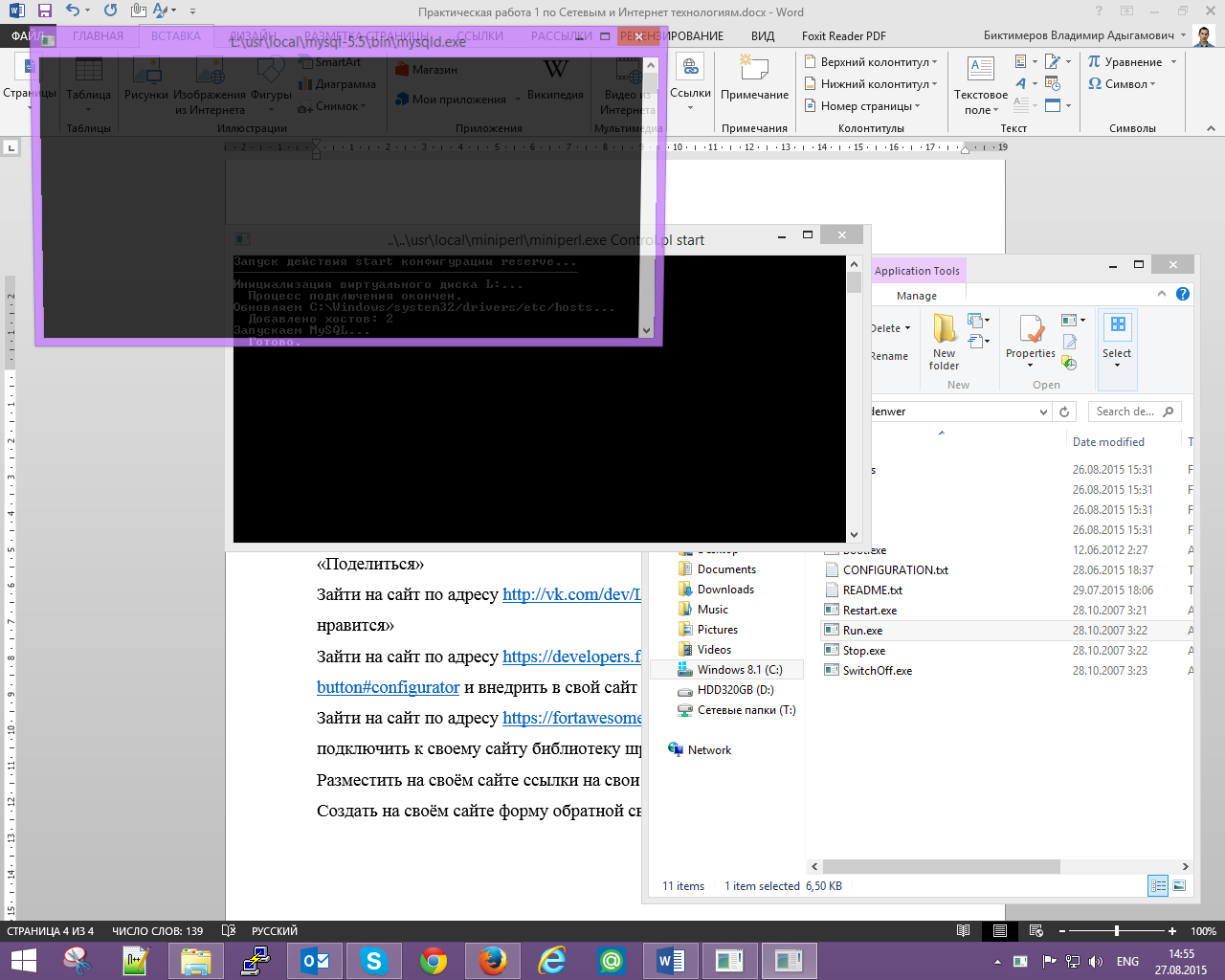1225x980 pixels.
Task: Switch Word to Web Layout in the status bar
Action: (x=1036, y=931)
